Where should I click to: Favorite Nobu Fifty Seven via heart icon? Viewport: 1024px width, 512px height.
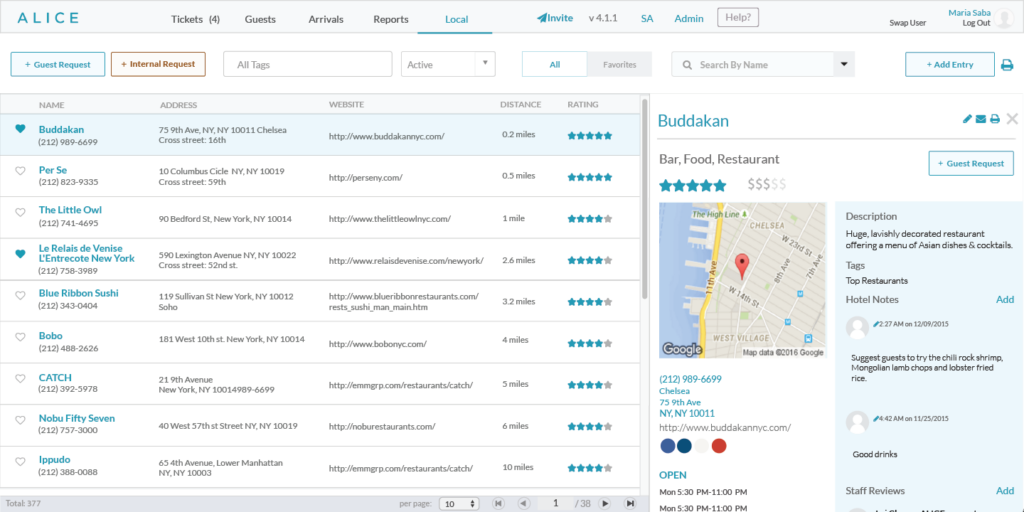20,420
